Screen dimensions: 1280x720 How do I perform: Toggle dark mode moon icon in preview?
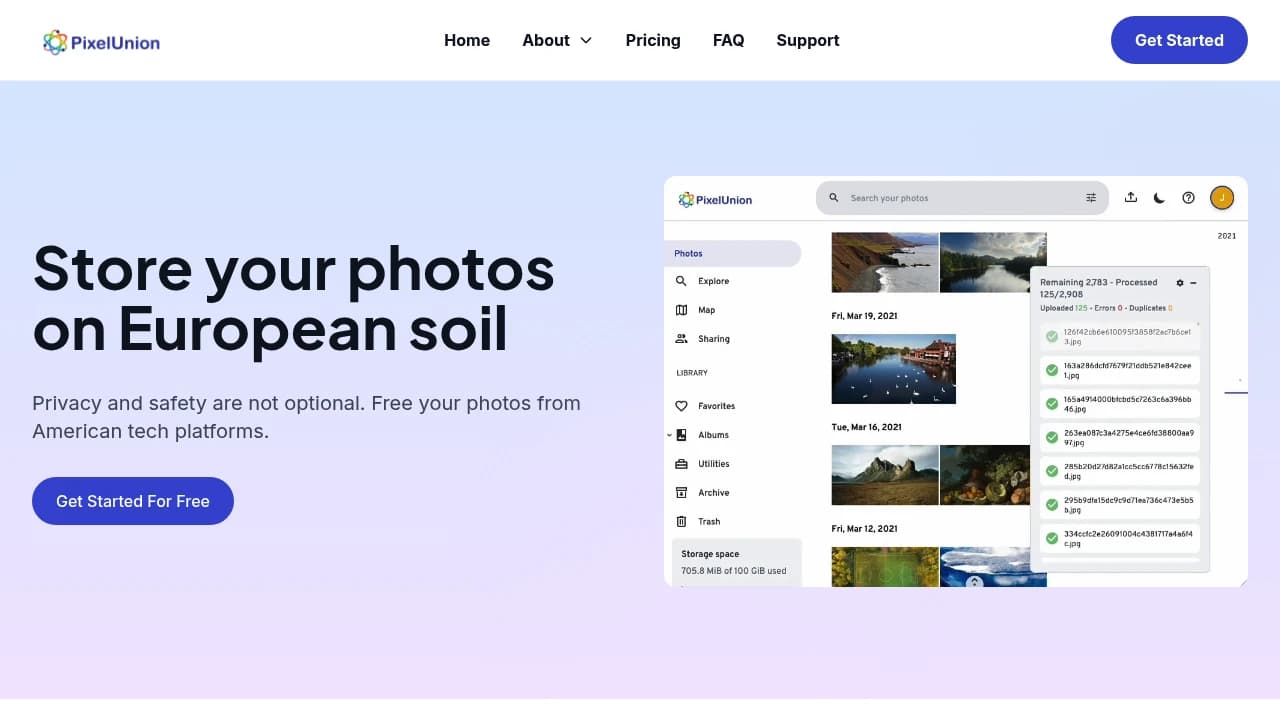[1159, 198]
